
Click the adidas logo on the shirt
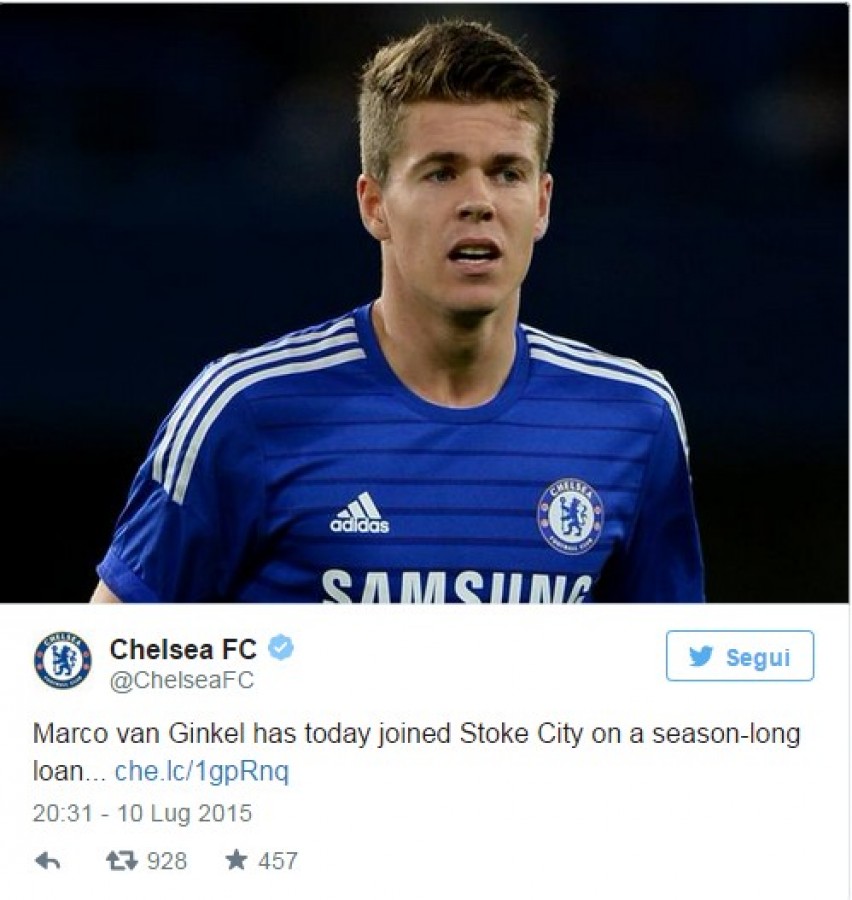point(359,513)
